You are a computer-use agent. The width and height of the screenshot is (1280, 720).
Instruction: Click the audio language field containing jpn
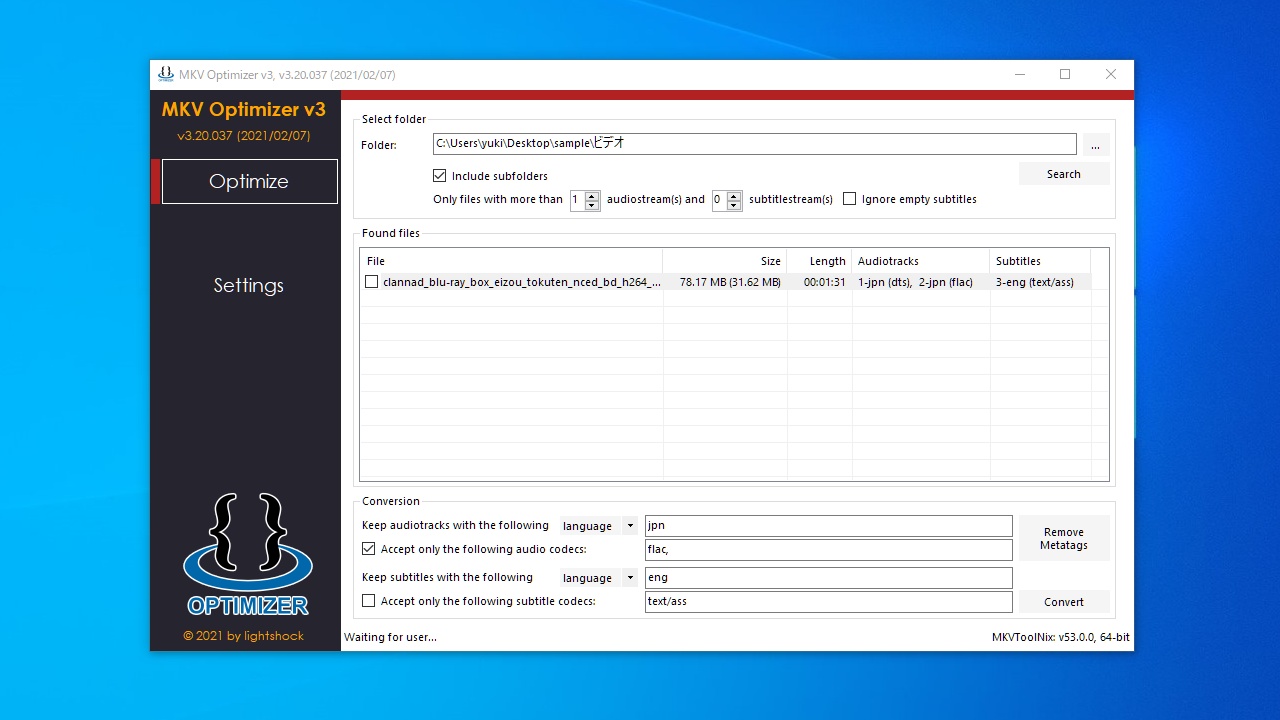click(x=829, y=526)
